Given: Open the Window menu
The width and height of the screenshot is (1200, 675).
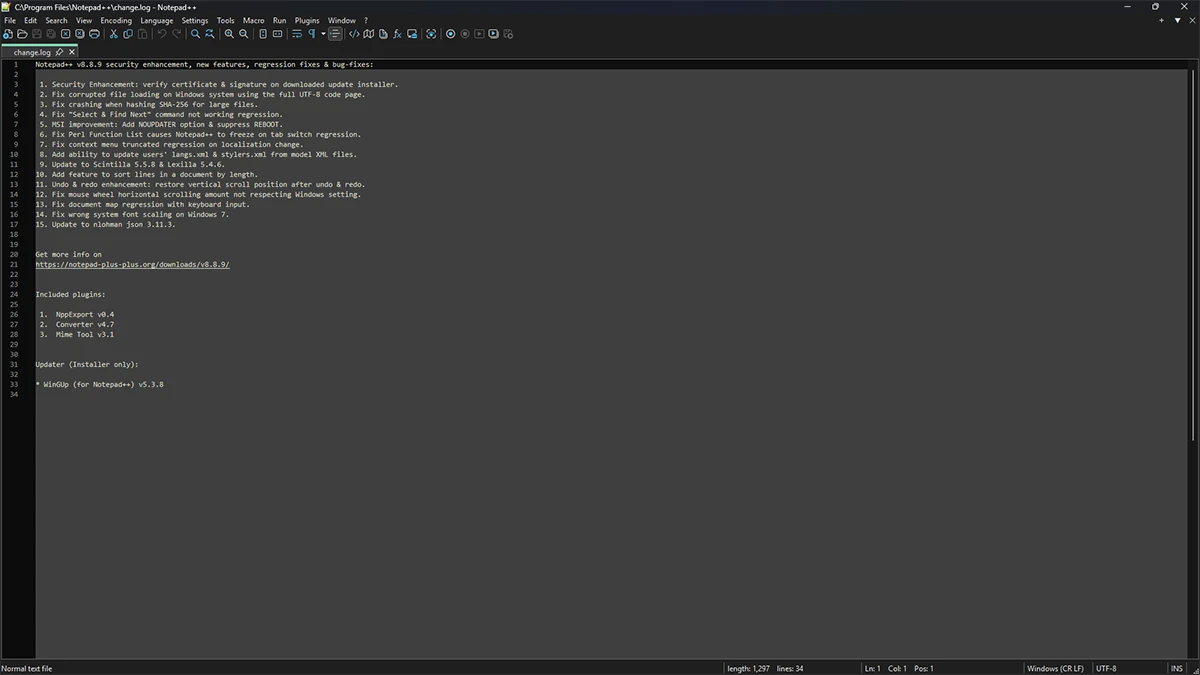Looking at the screenshot, I should point(342,20).
